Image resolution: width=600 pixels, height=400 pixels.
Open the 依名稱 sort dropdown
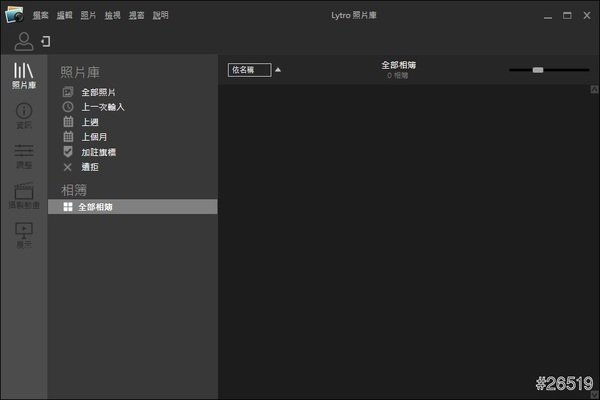[x=249, y=70]
